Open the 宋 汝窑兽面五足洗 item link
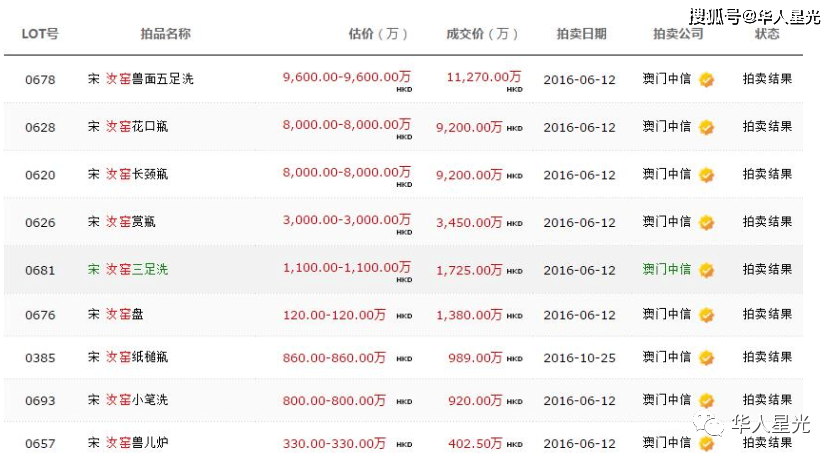 tap(141, 79)
